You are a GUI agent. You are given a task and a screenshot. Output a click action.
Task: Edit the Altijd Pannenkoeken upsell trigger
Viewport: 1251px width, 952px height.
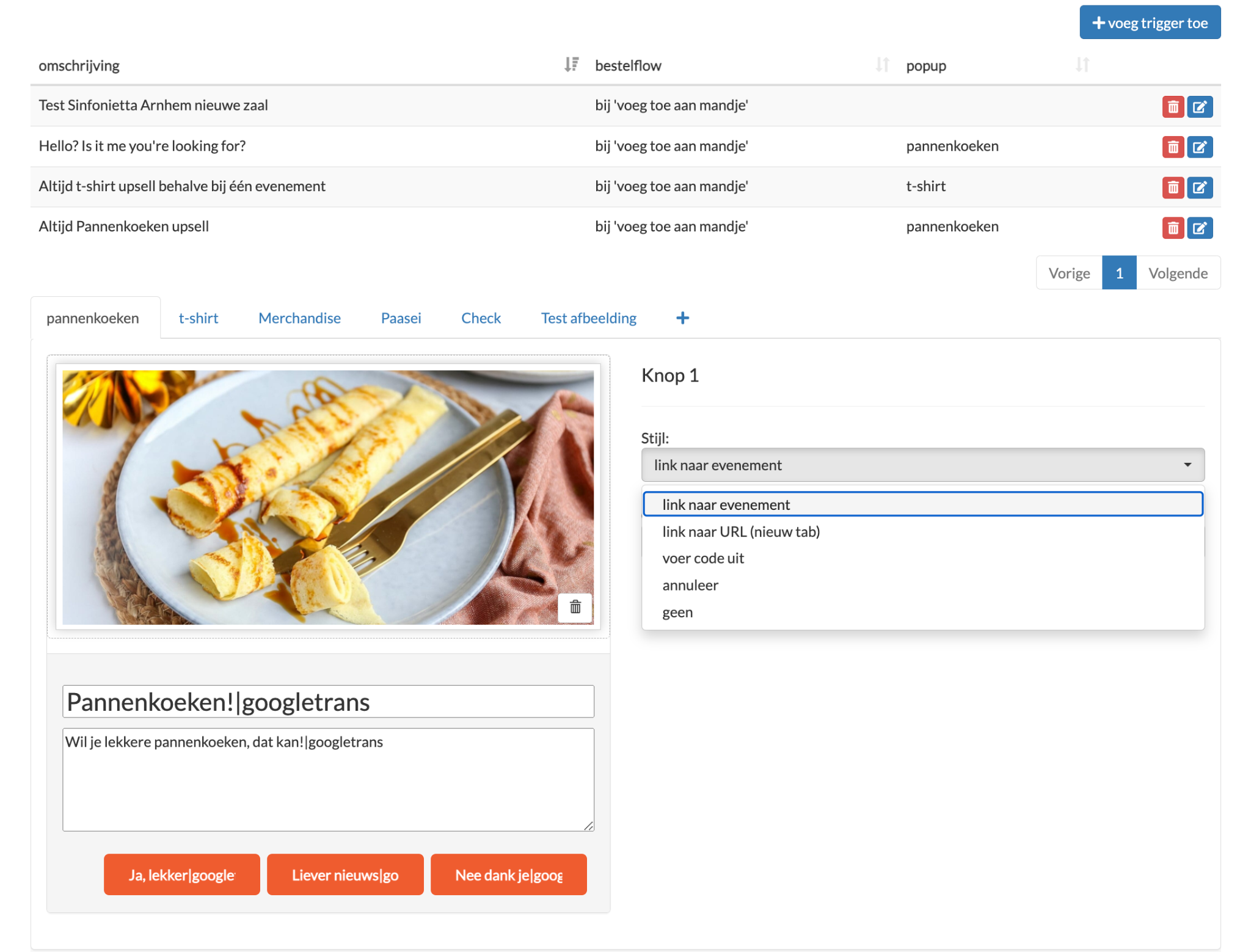pos(1199,228)
